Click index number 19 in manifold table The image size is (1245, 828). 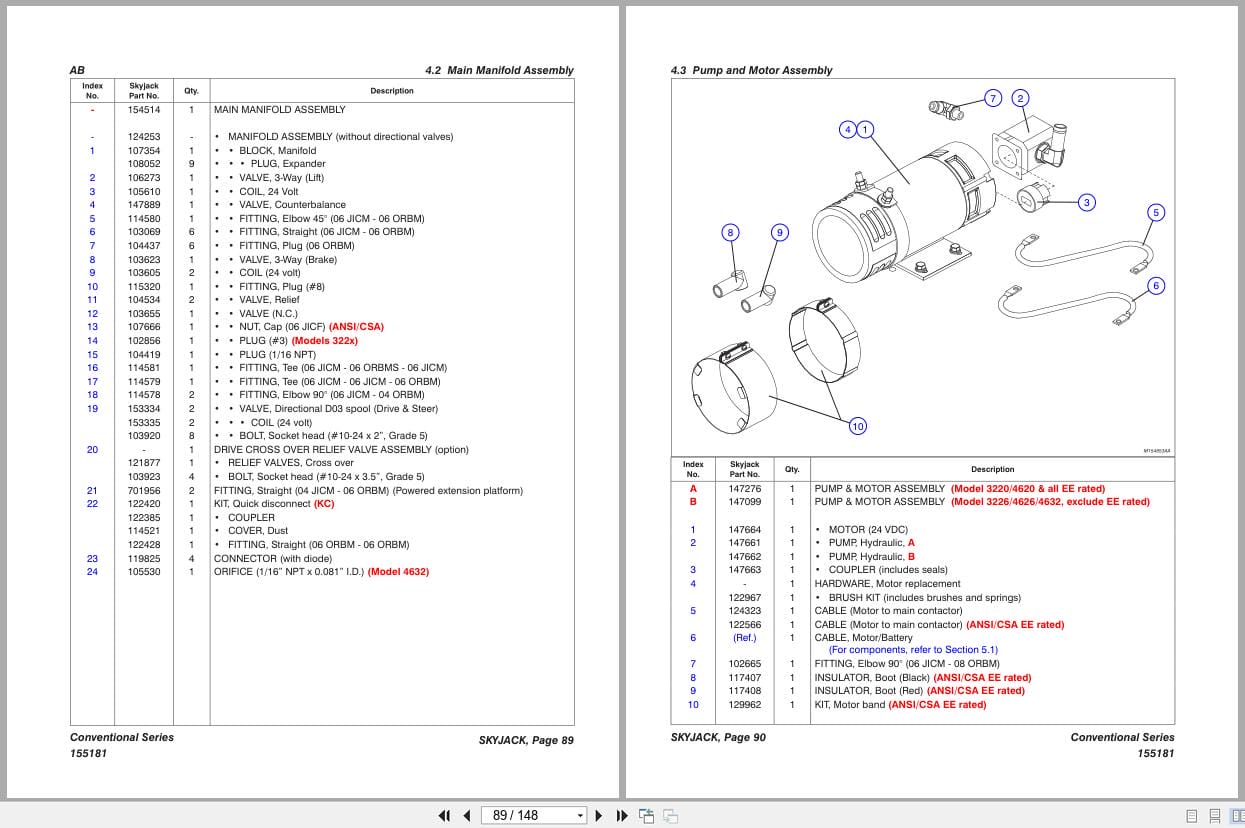coord(92,409)
